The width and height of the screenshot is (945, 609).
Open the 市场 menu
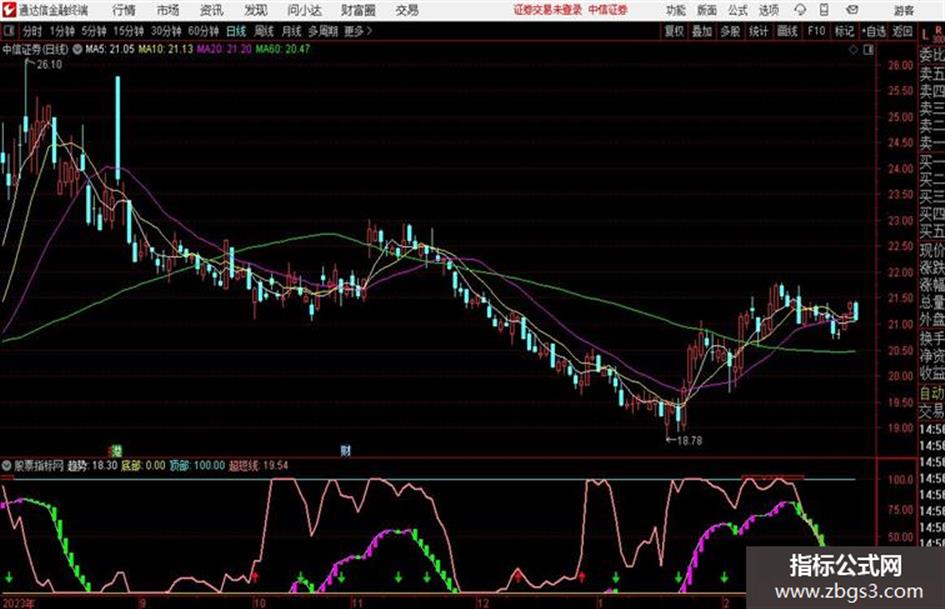pyautogui.click(x=168, y=10)
